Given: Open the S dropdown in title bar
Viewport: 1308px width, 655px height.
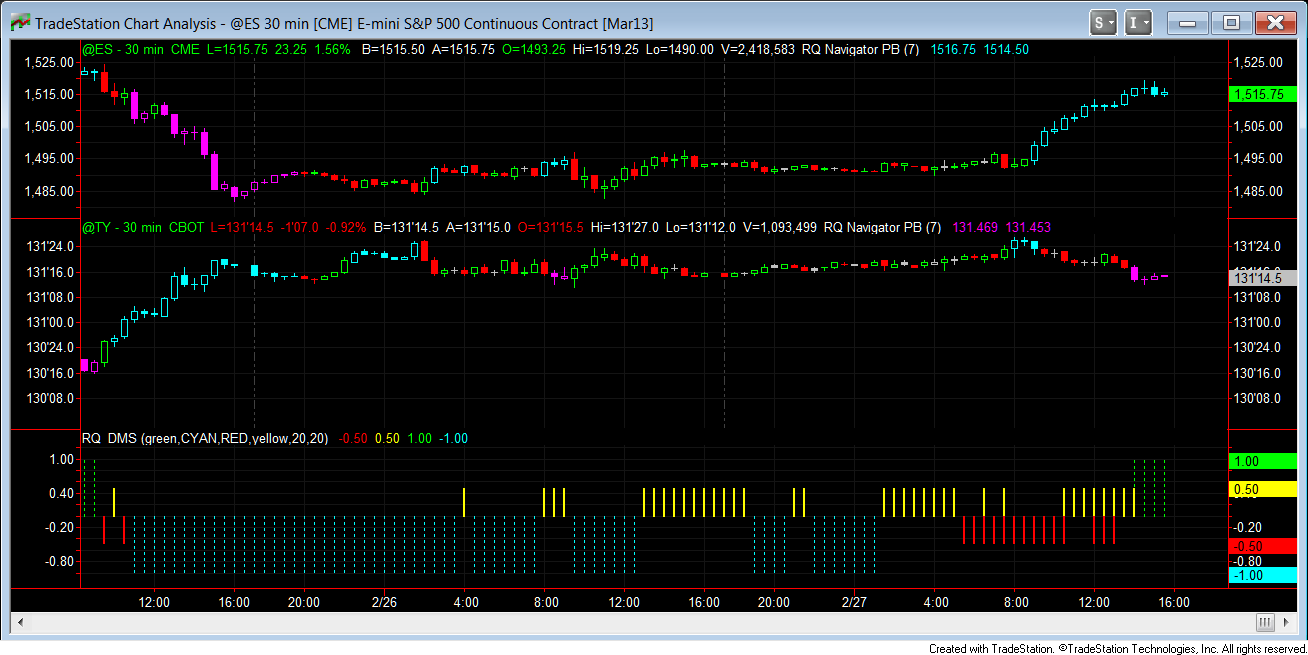Looking at the screenshot, I should 1104,22.
